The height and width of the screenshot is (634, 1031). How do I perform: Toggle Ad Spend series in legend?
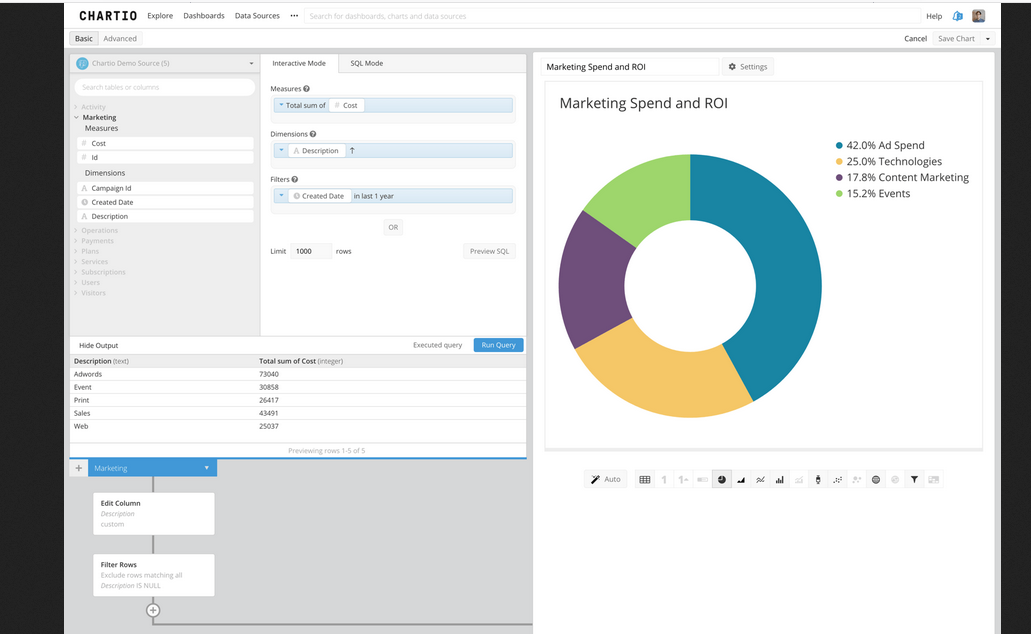[884, 145]
